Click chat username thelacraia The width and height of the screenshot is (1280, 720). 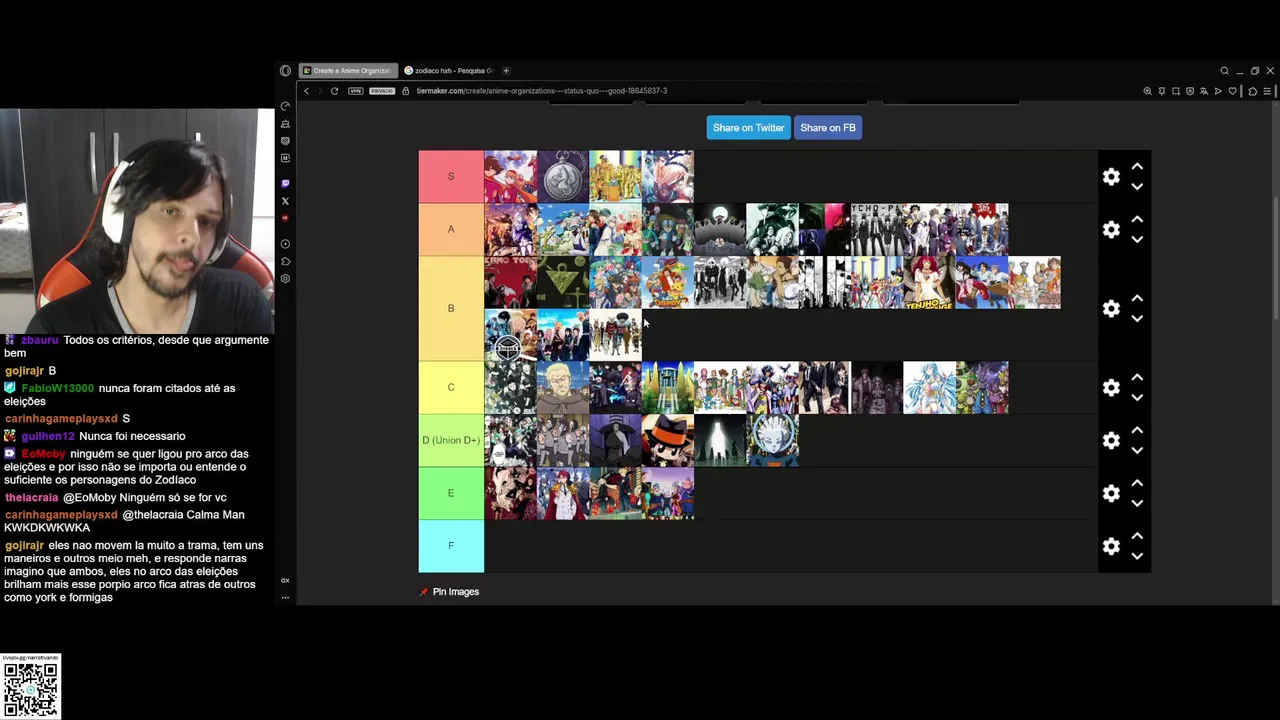pyautogui.click(x=31, y=498)
